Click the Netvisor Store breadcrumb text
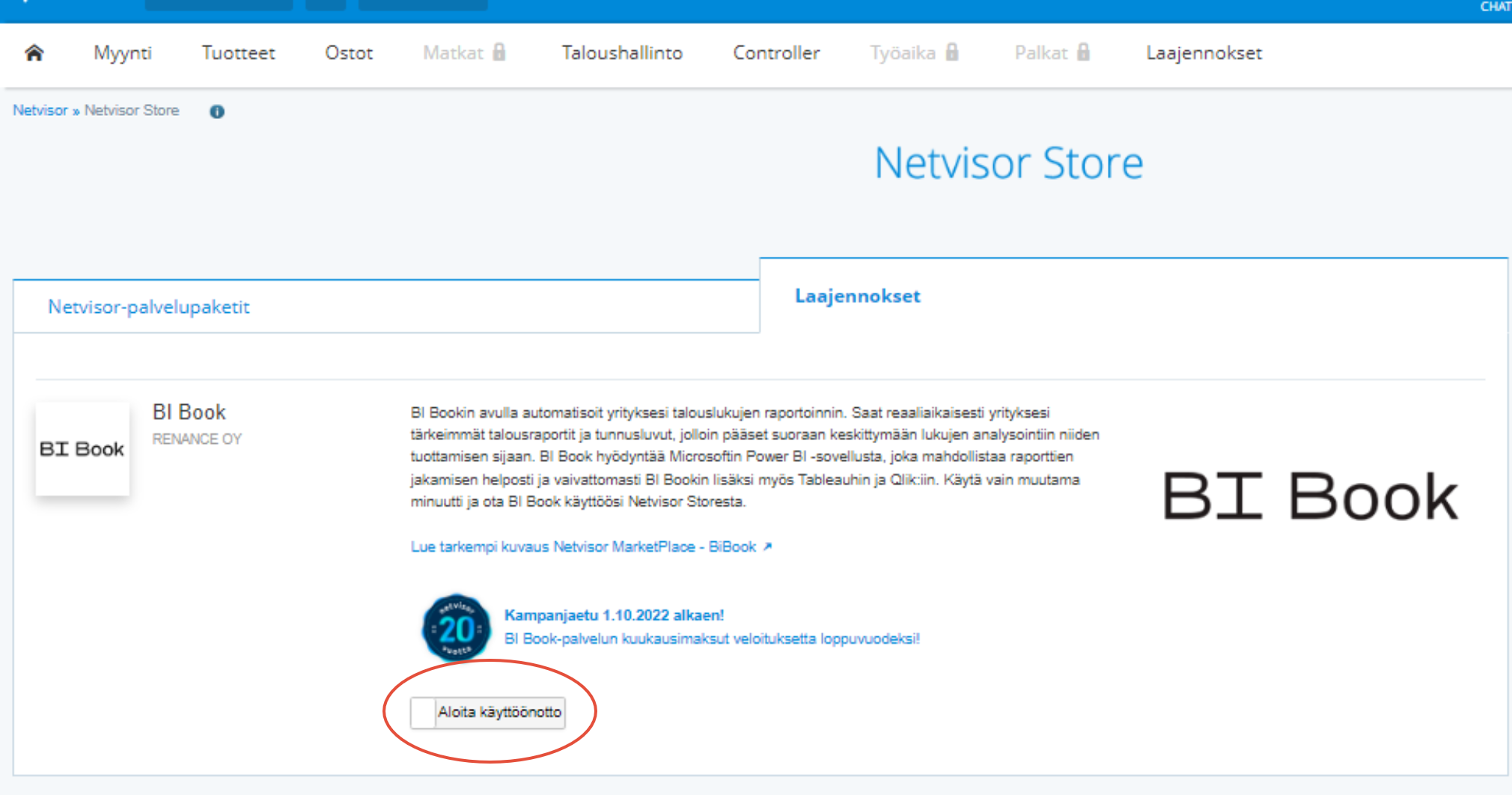 pos(132,111)
